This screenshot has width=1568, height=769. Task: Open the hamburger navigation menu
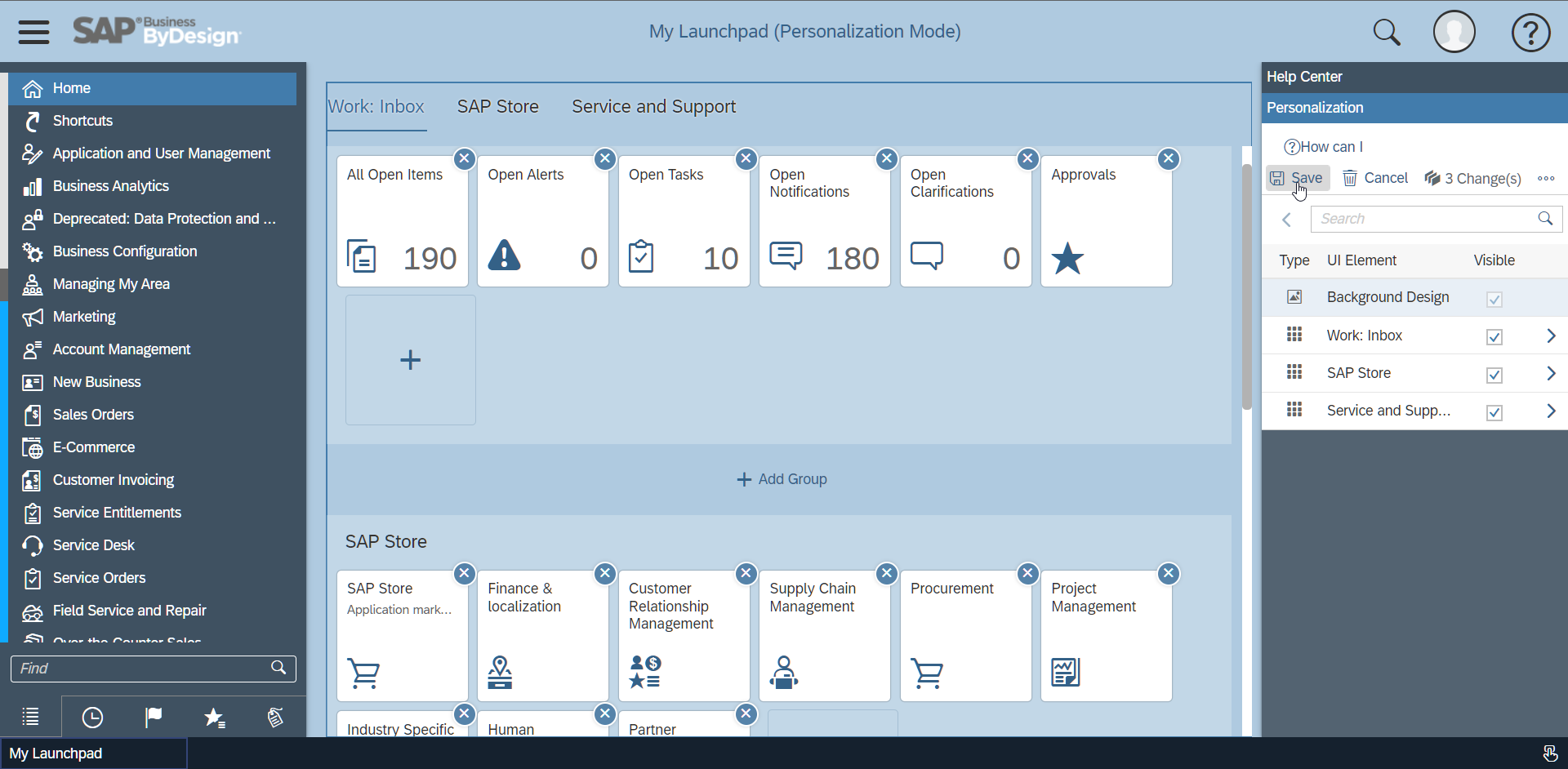coord(33,32)
